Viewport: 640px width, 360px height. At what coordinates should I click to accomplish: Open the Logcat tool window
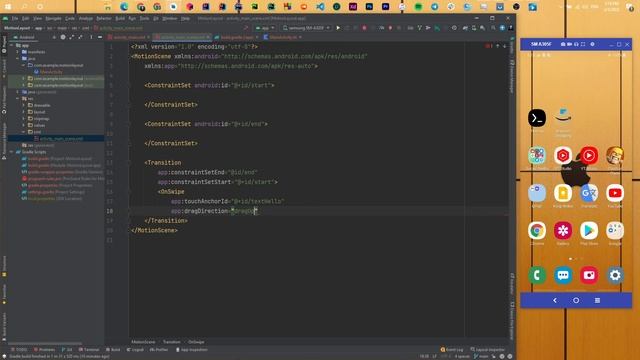point(135,350)
